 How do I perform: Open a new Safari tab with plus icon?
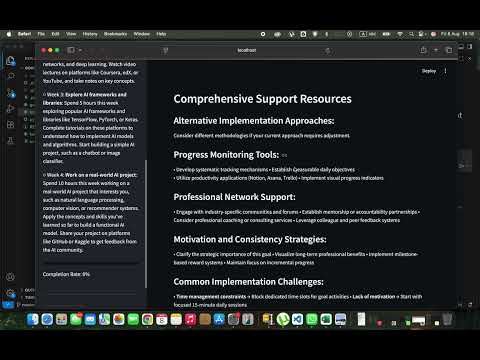click(x=436, y=50)
